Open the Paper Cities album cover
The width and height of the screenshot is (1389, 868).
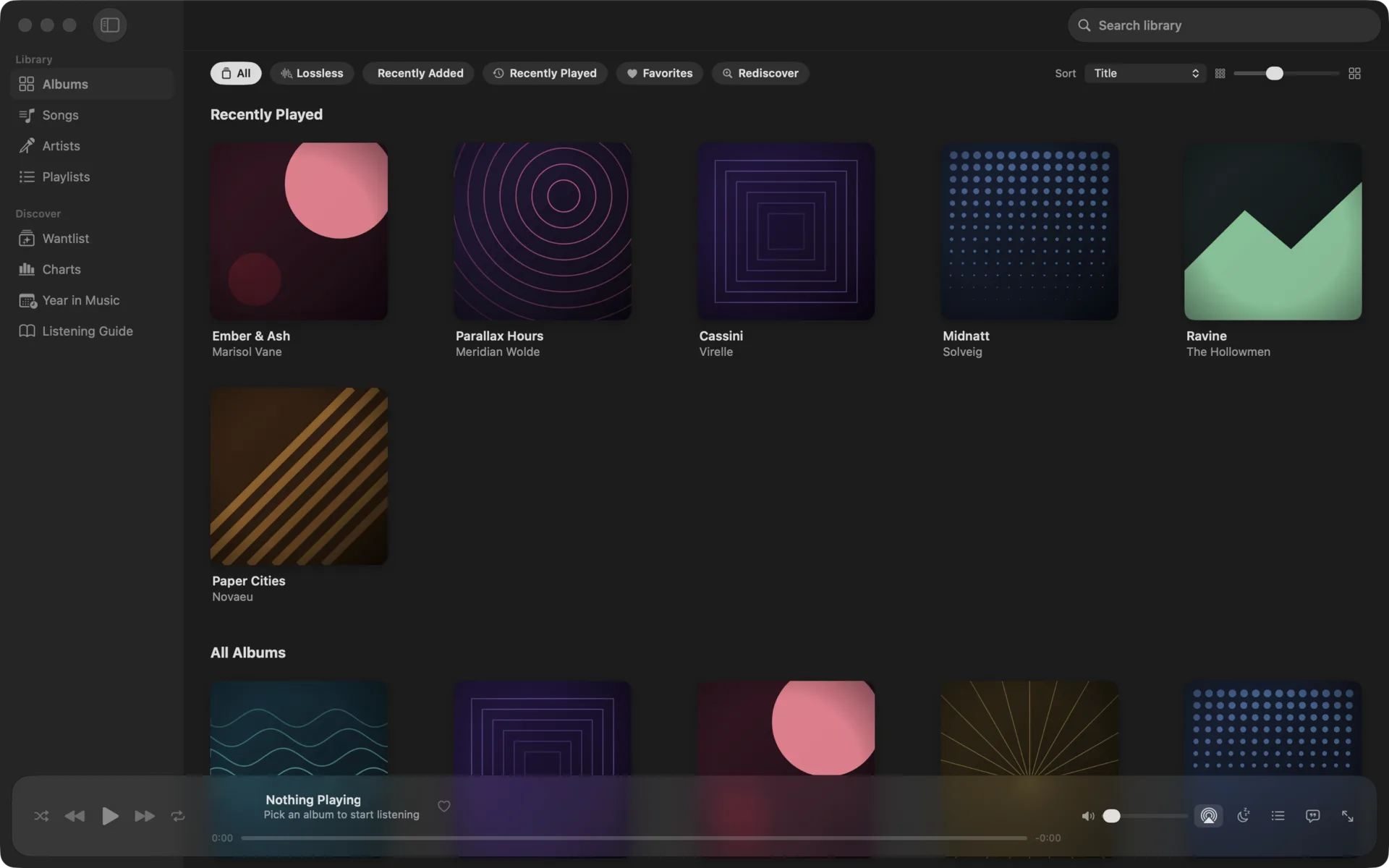click(299, 476)
